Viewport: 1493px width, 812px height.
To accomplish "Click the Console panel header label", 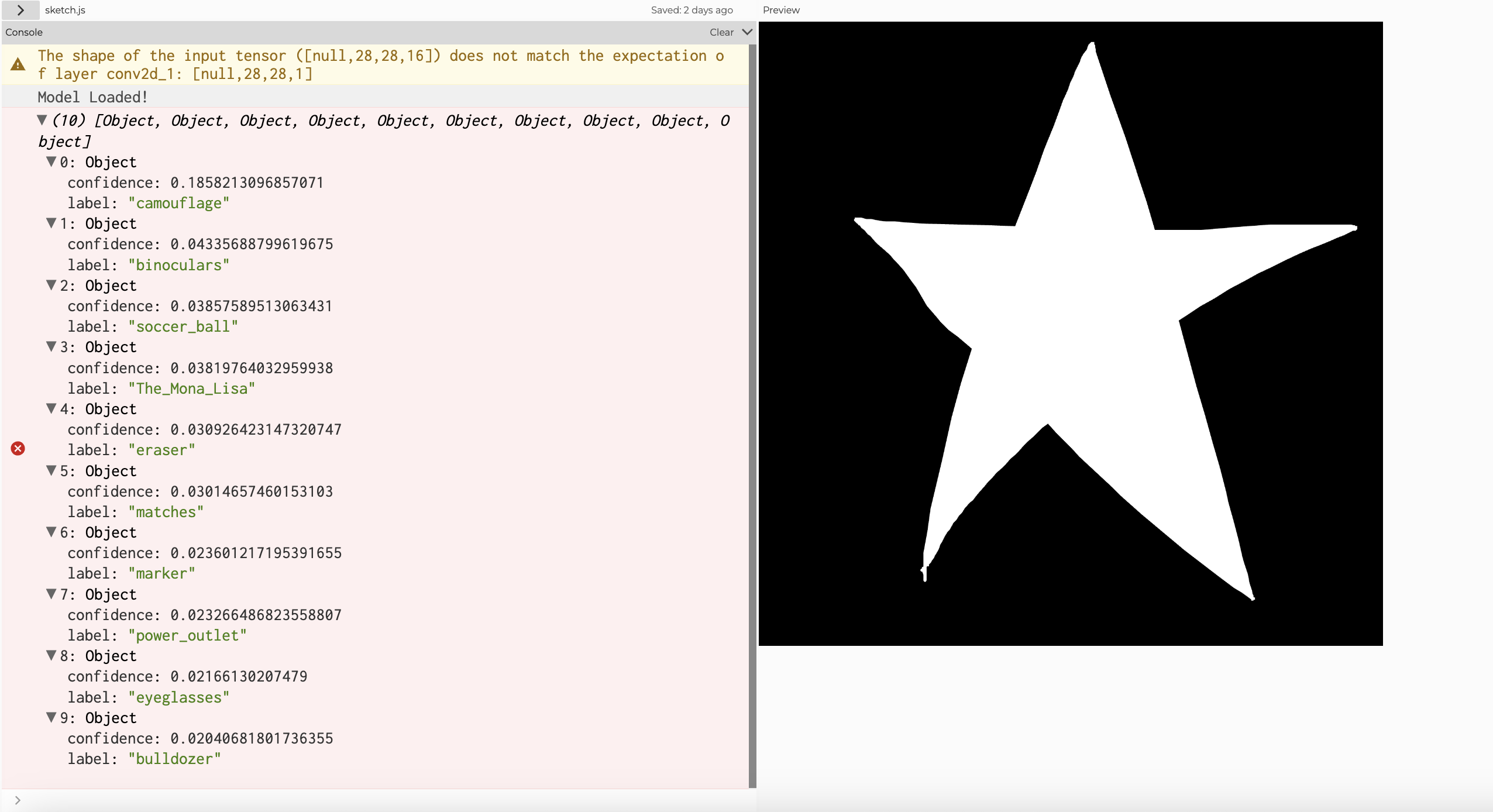I will [x=24, y=32].
